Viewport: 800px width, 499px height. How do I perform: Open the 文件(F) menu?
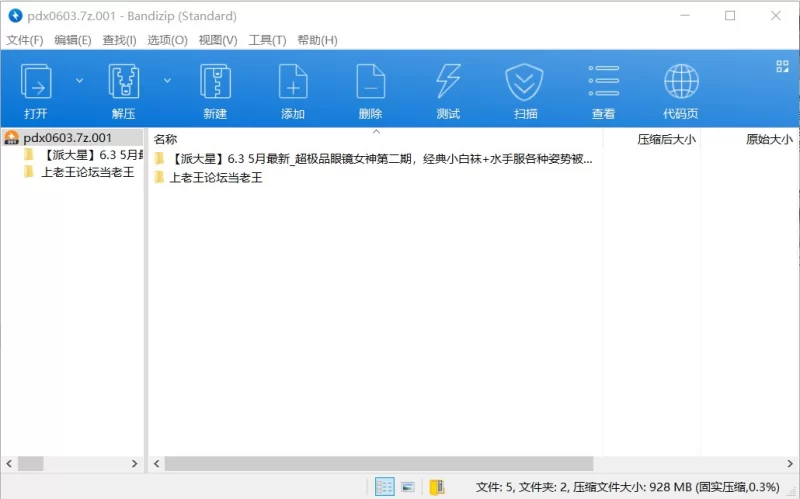click(x=24, y=40)
